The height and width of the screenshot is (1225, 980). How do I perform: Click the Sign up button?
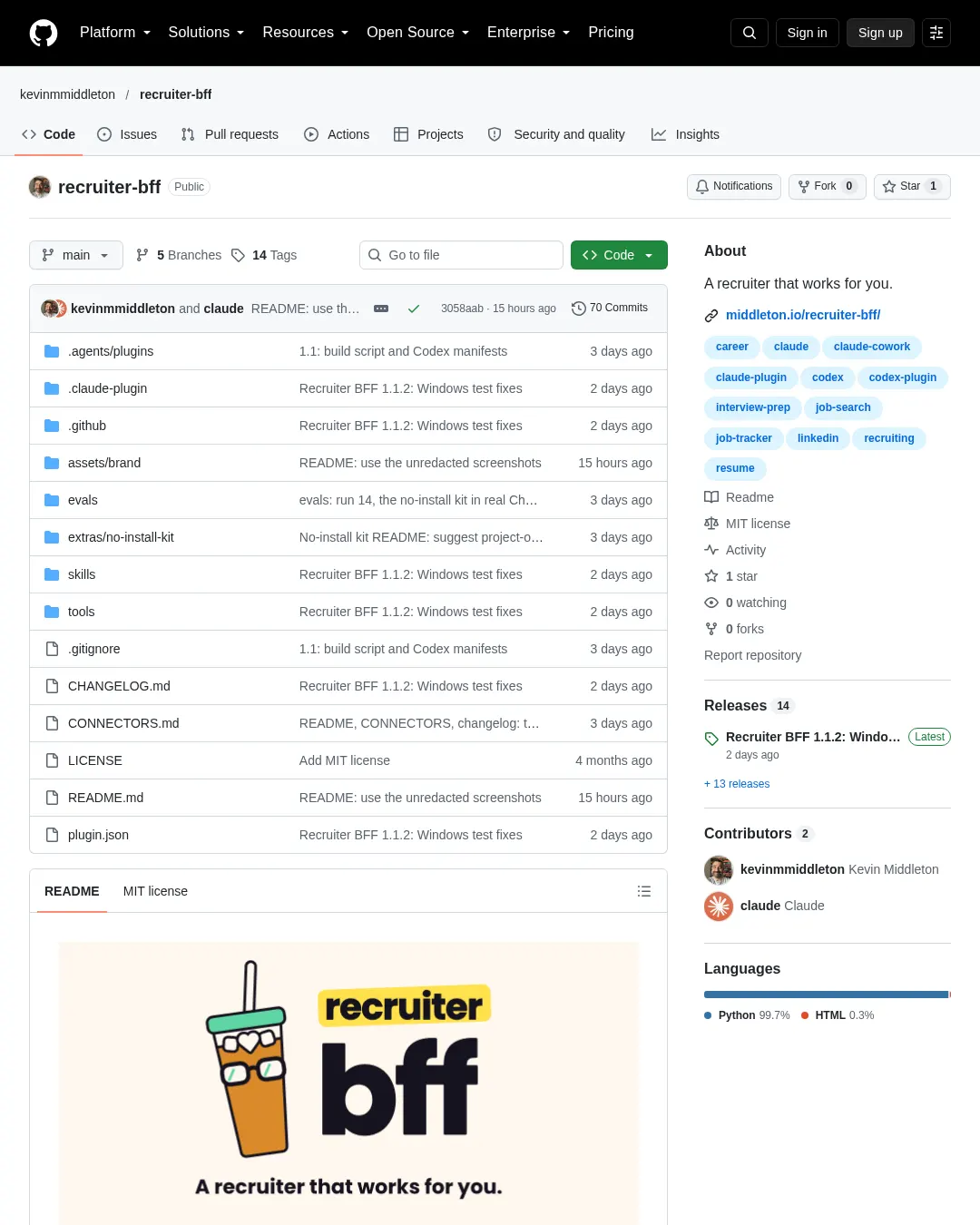coord(880,33)
